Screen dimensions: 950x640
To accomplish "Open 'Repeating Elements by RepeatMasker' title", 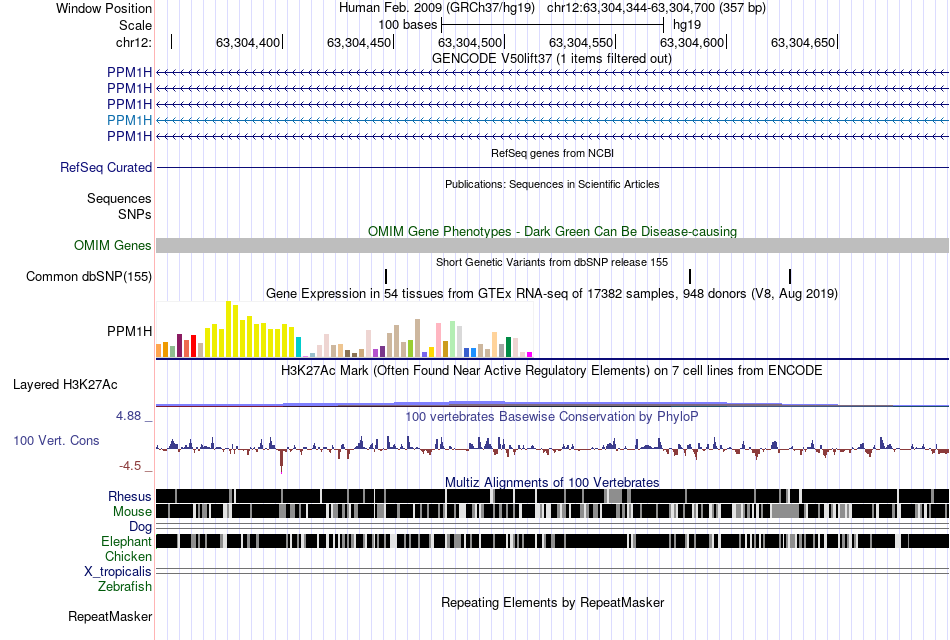I will coord(552,603).
